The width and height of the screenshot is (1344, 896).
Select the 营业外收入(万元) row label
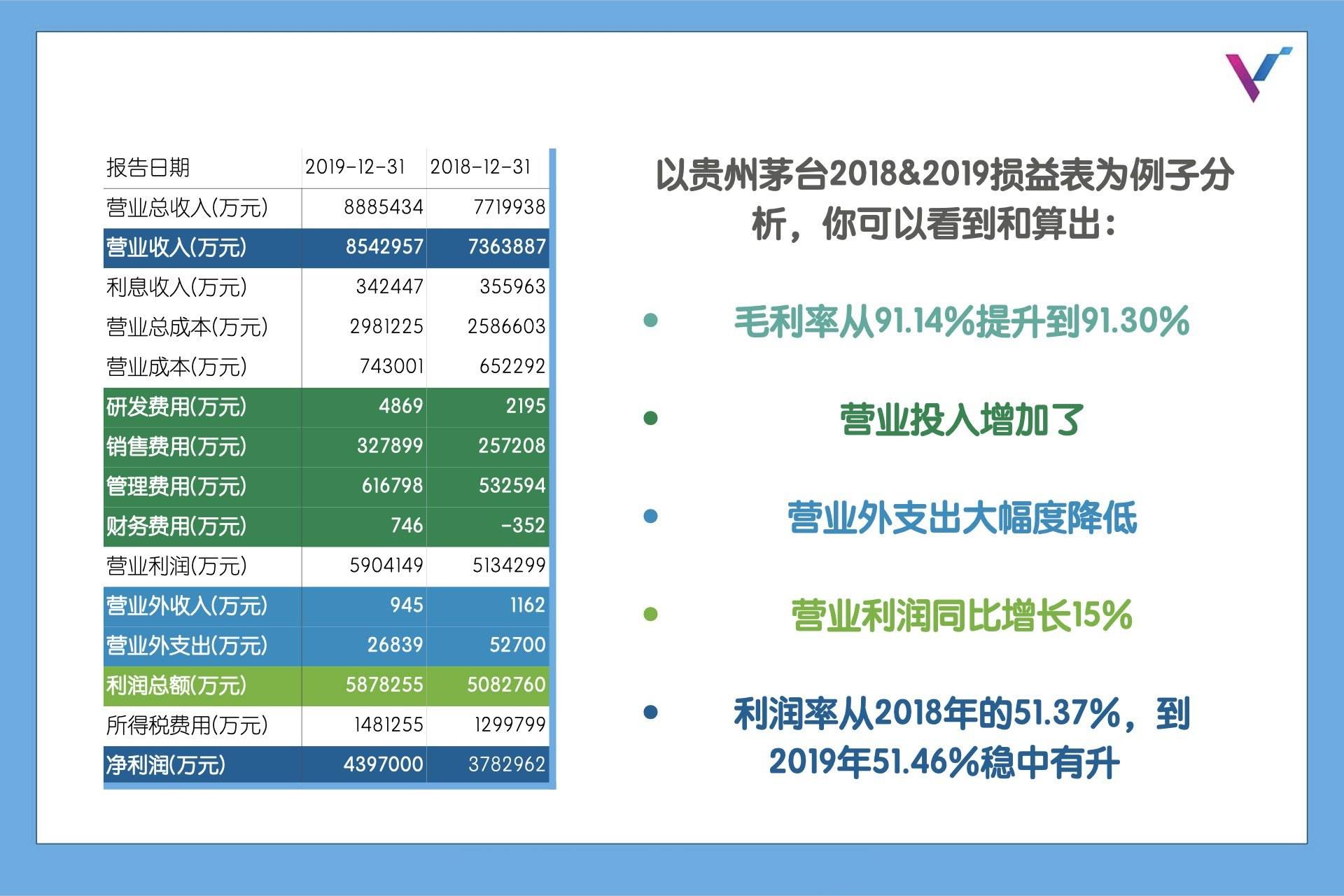[187, 606]
